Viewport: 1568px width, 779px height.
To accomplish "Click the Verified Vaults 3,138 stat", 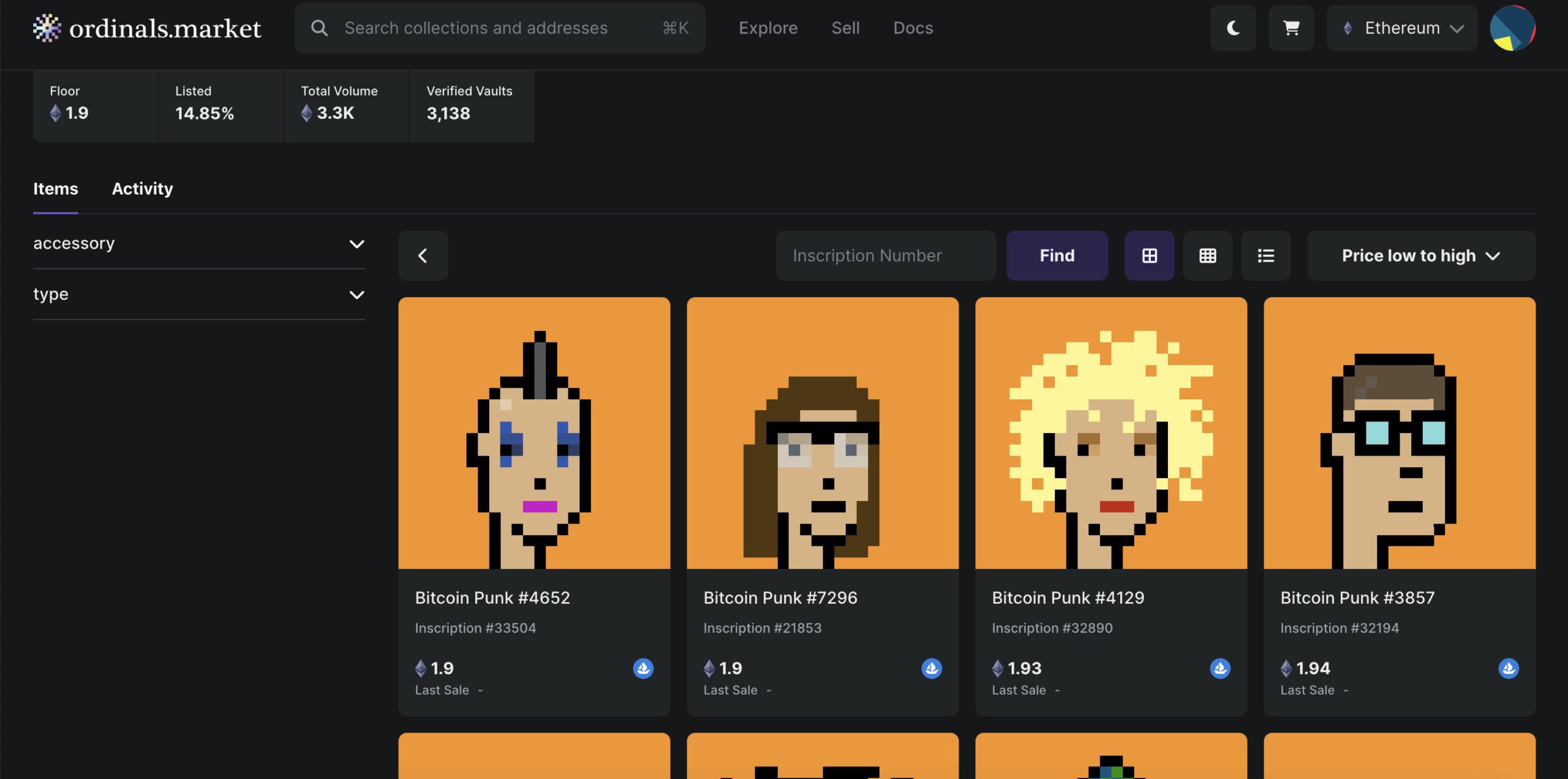I will (x=472, y=106).
